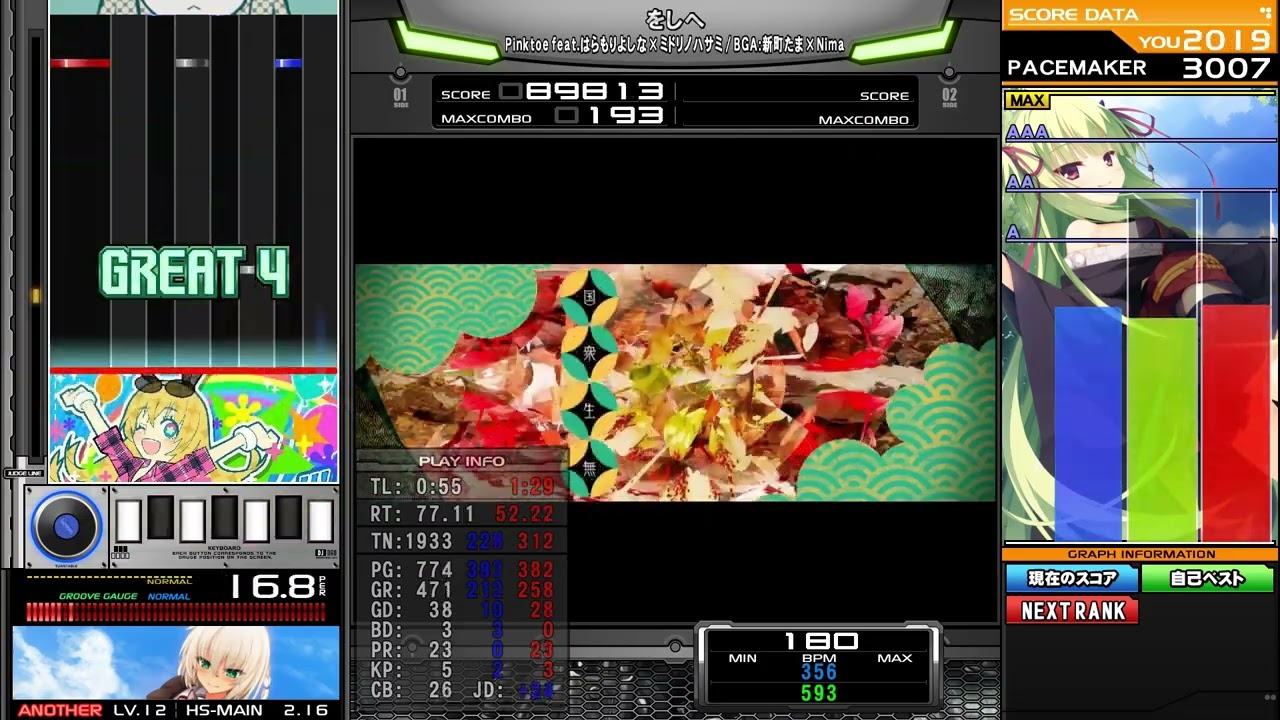Click the GR: 471 row
The height and width of the screenshot is (720, 1280).
[462, 590]
